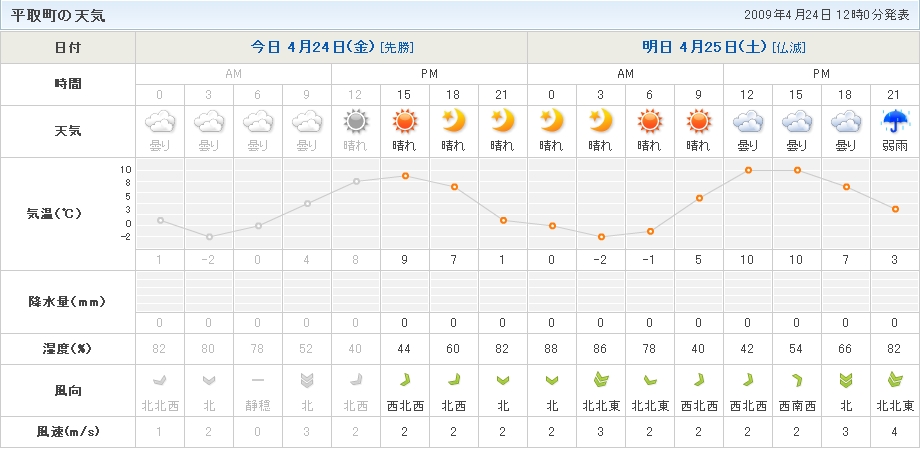Click today's 15時 sunny weather icon
The height and width of the screenshot is (450, 920).
click(405, 122)
